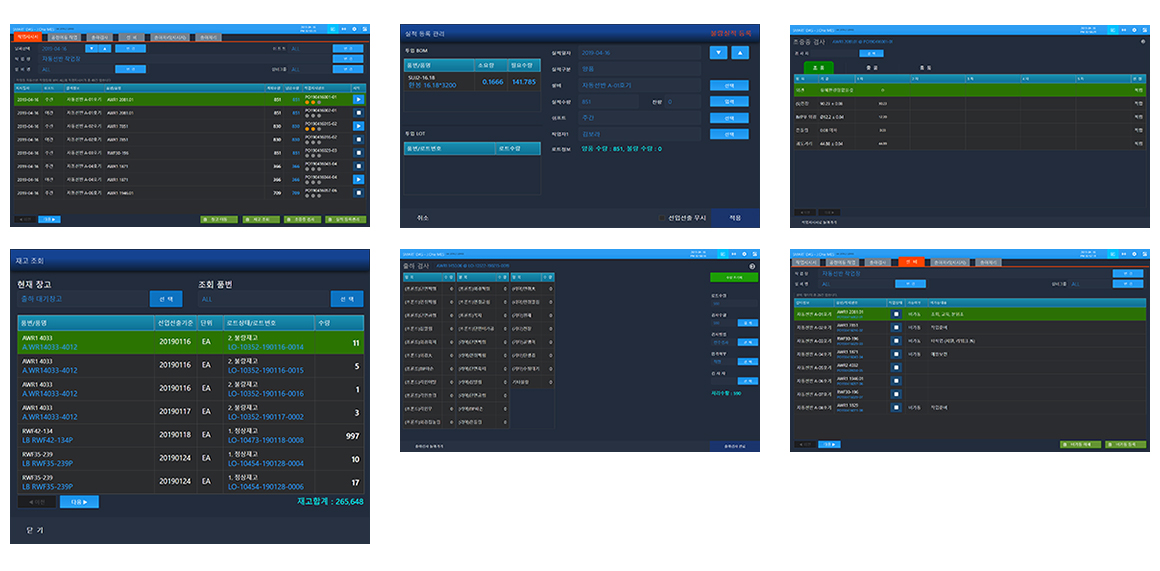This screenshot has height=571, width=1160.
Task: Click the date-up arrow in 실적 등록 관리
Action: (x=740, y=52)
